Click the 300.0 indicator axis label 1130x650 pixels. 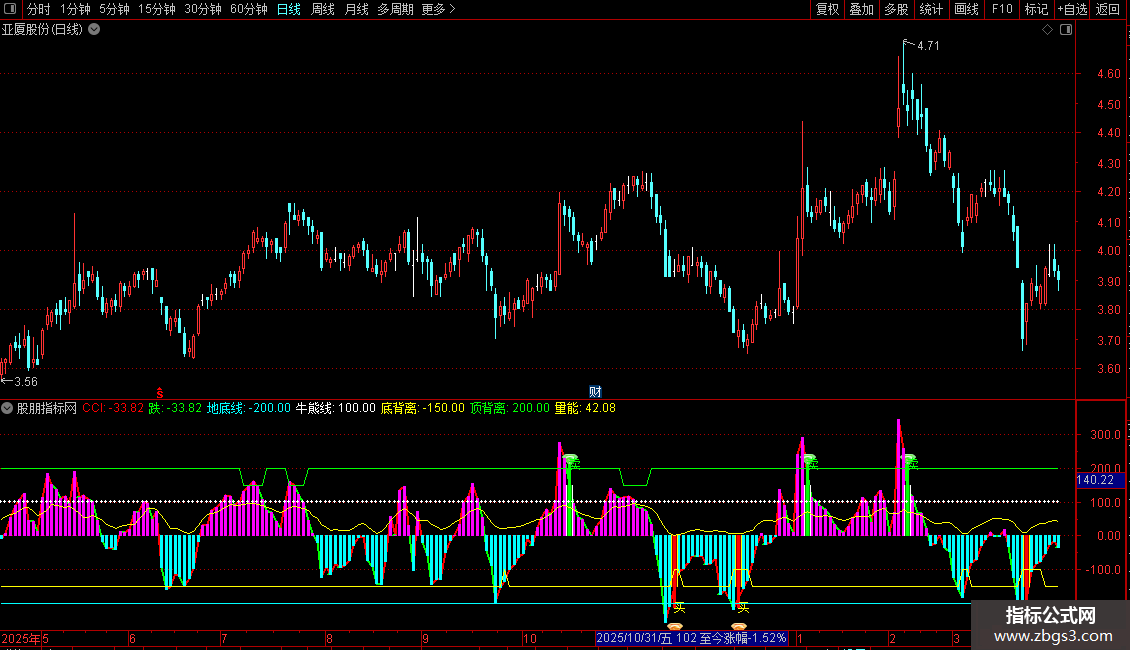1105,435
